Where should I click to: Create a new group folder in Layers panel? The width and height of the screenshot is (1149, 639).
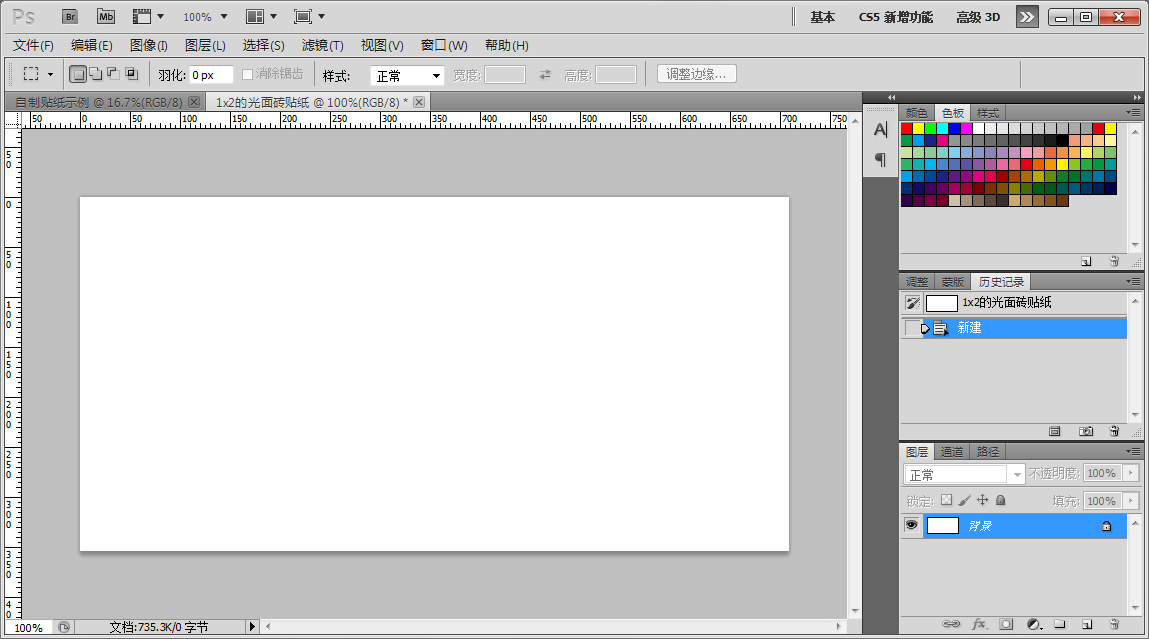pos(1060,624)
